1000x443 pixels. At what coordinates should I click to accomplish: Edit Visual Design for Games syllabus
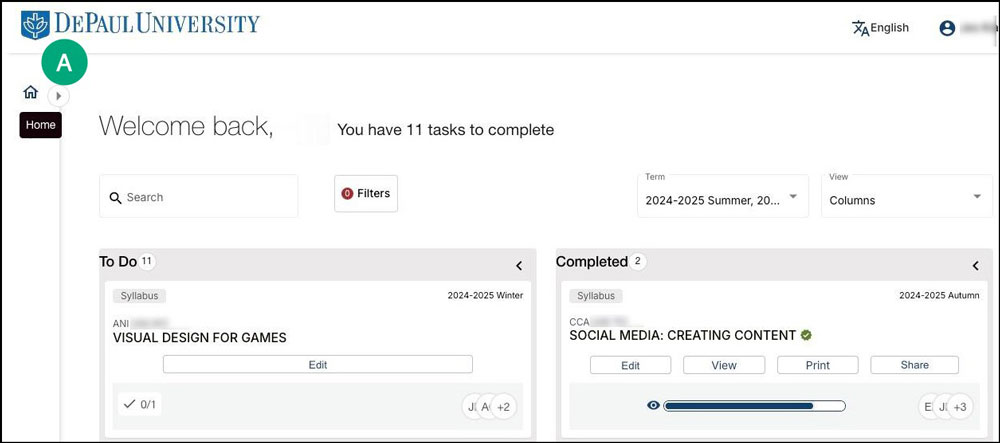click(x=318, y=364)
